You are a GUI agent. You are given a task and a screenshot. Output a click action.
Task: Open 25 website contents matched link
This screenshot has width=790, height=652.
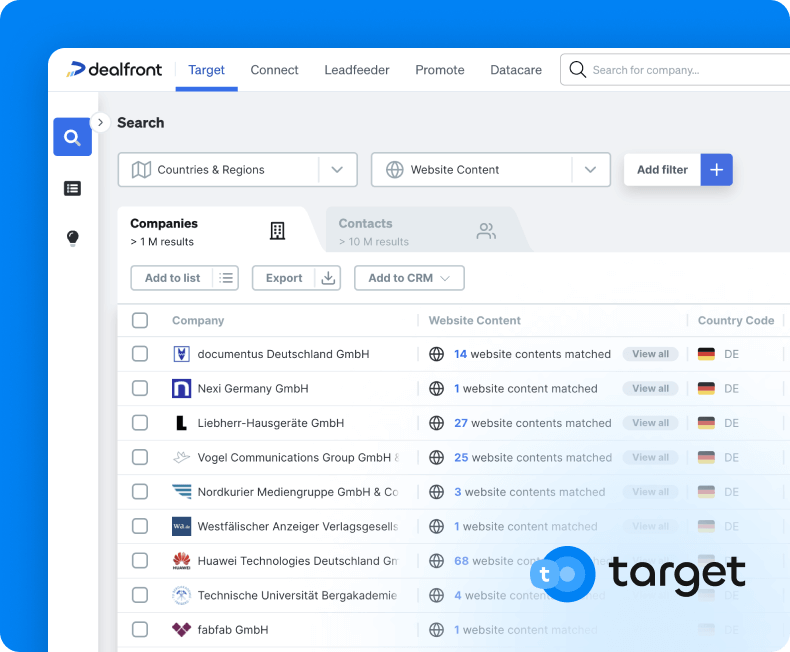click(533, 458)
